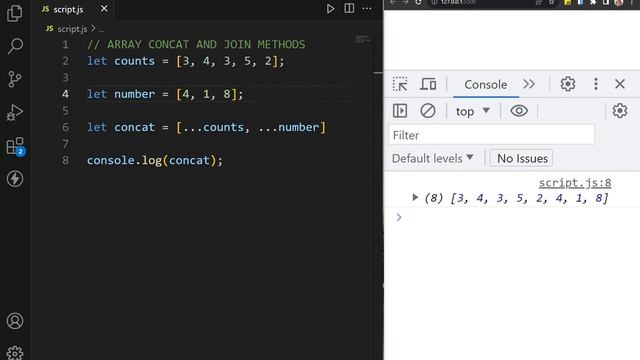This screenshot has height=360, width=640.
Task: Click the 'number' variable on line 4
Action: pyautogui.click(x=134, y=94)
